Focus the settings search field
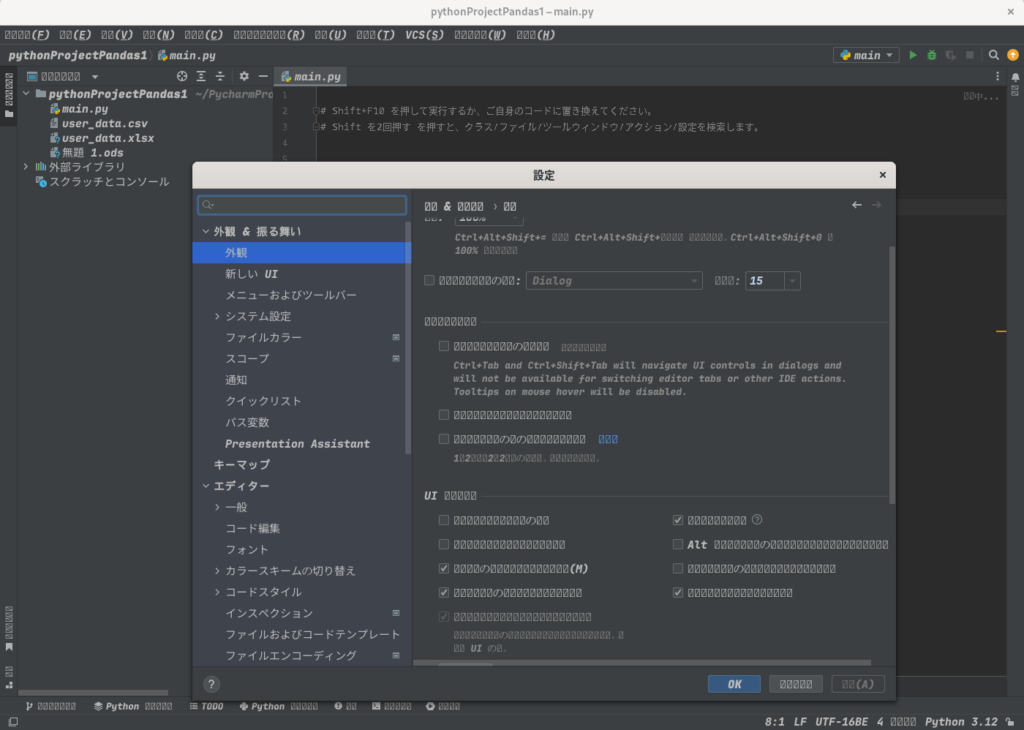This screenshot has height=730, width=1024. 302,205
